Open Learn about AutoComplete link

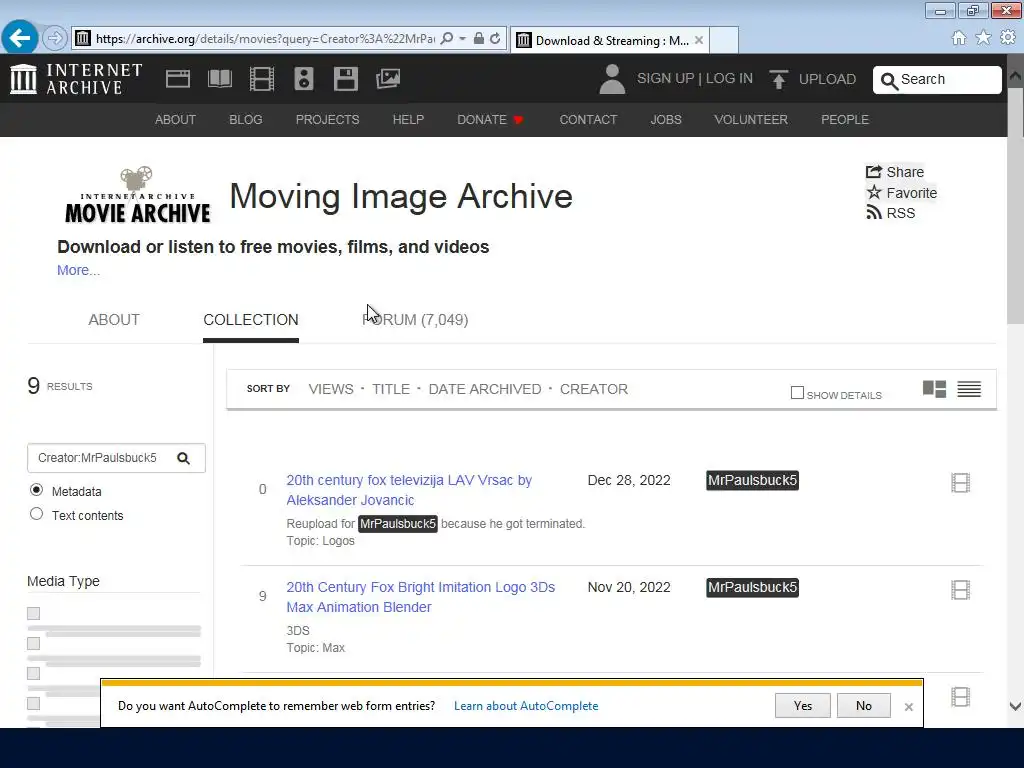click(x=526, y=705)
